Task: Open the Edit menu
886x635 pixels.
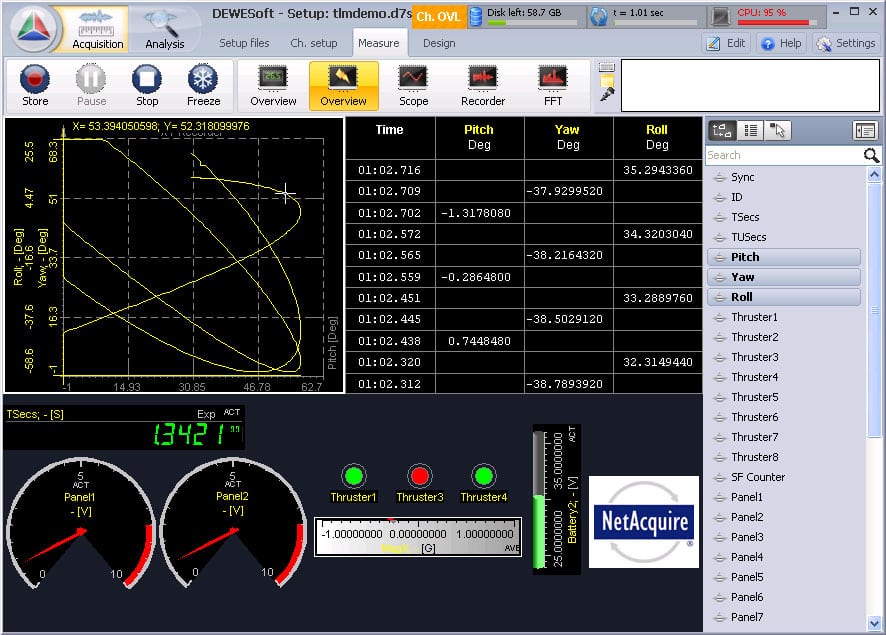Action: point(727,43)
